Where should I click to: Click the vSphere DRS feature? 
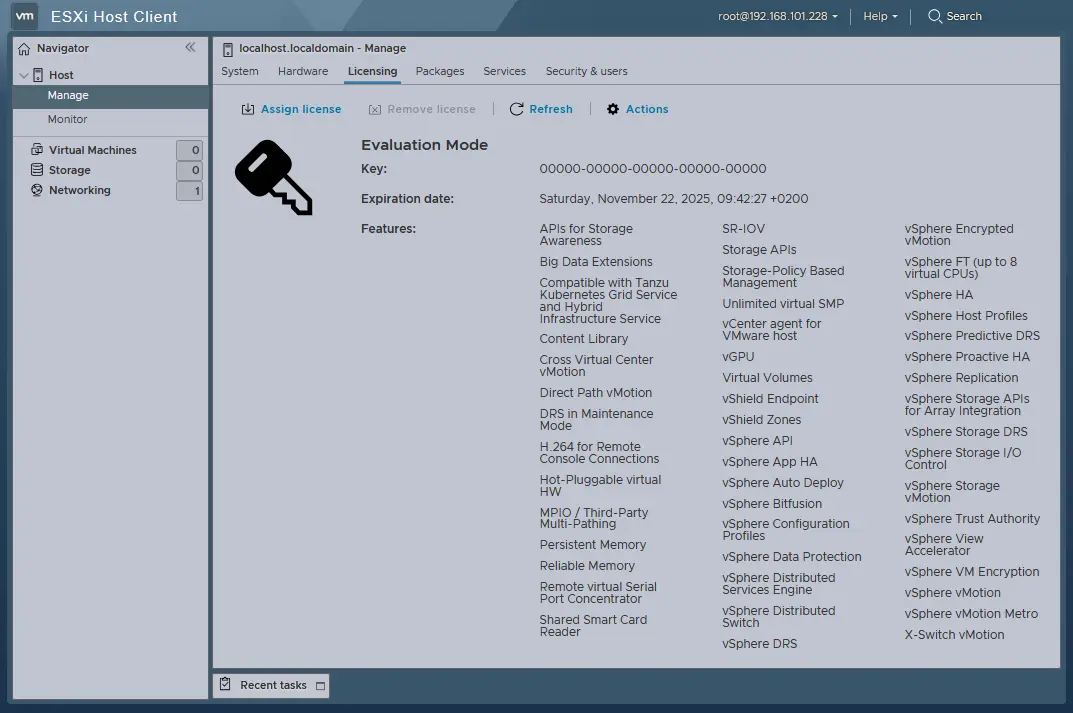click(759, 644)
